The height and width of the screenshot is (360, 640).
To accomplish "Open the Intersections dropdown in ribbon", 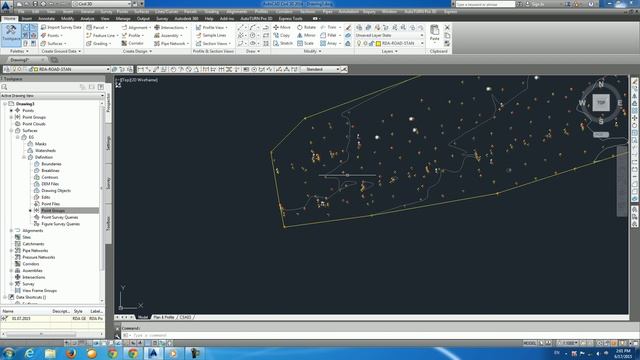I will click(171, 27).
